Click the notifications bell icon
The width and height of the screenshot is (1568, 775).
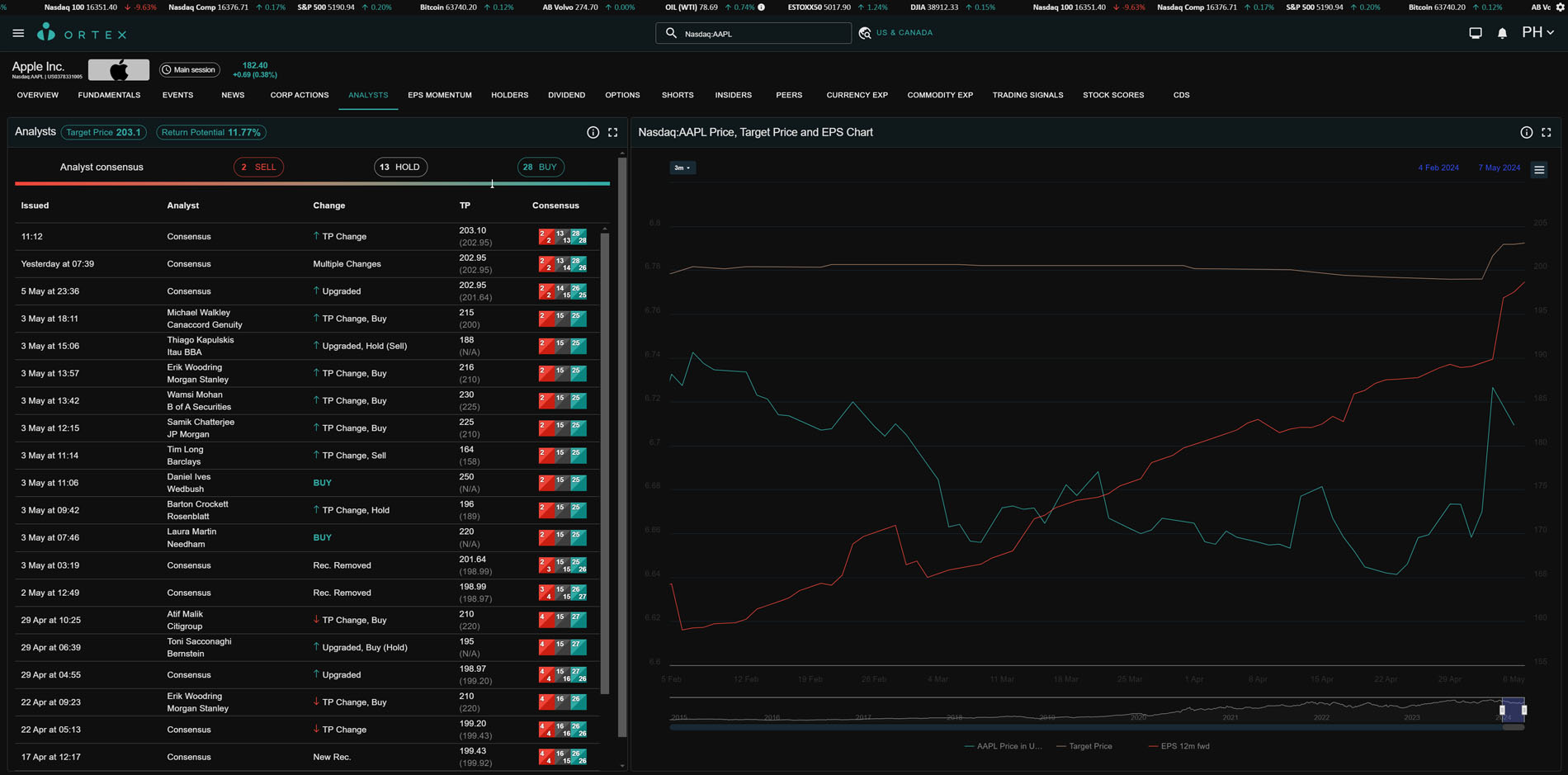(1502, 34)
